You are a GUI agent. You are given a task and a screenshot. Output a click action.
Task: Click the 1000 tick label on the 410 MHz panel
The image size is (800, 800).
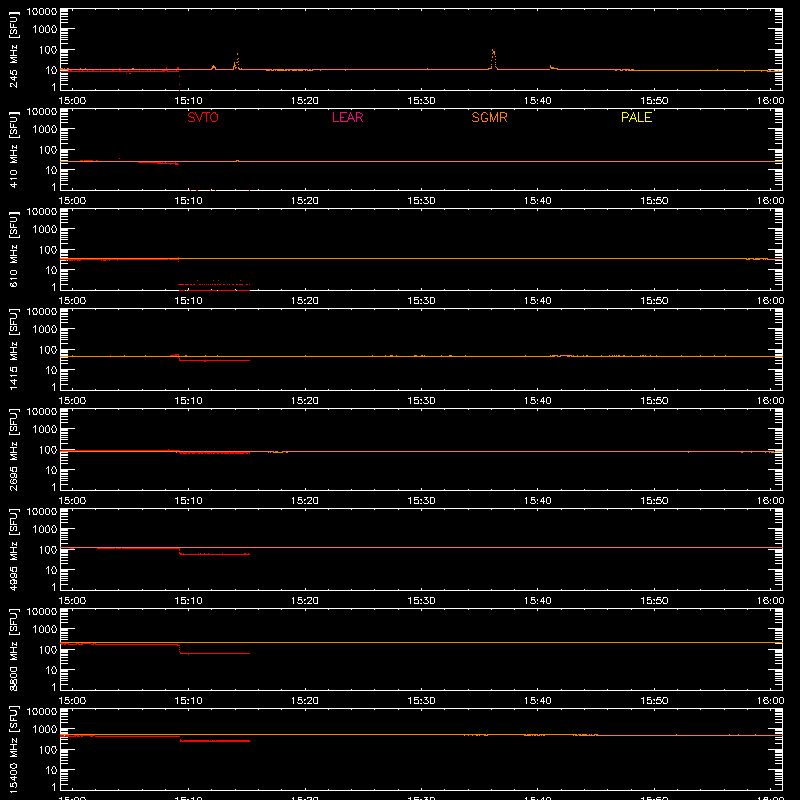(x=45, y=129)
